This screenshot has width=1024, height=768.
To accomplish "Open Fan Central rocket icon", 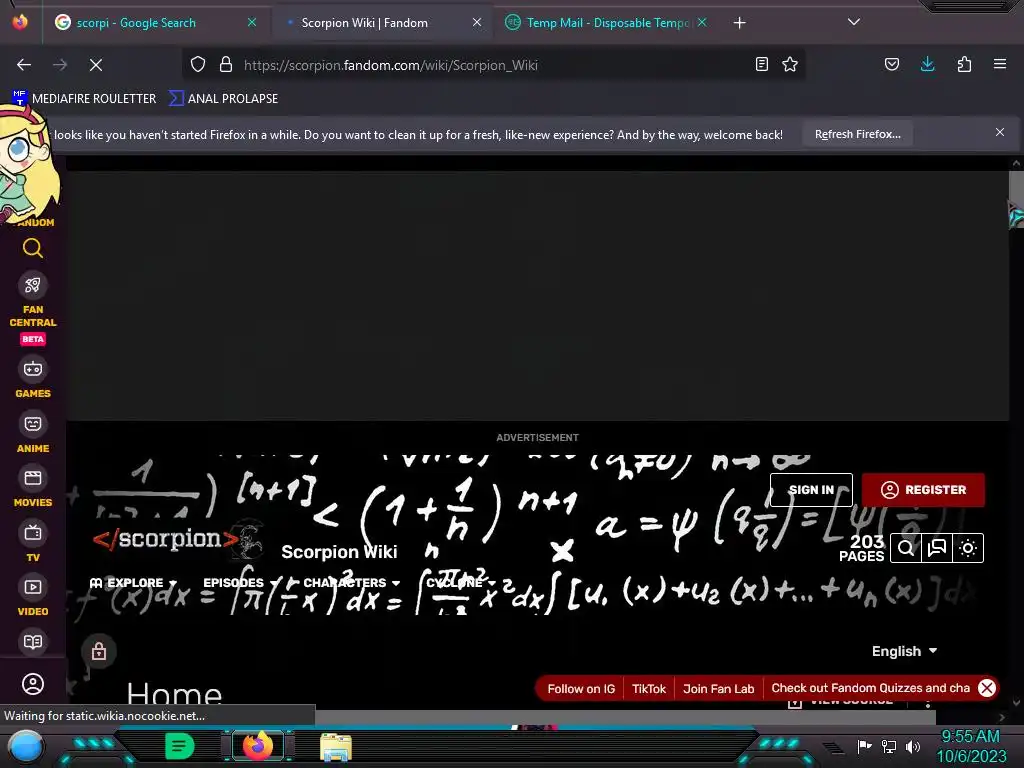I will 33,285.
